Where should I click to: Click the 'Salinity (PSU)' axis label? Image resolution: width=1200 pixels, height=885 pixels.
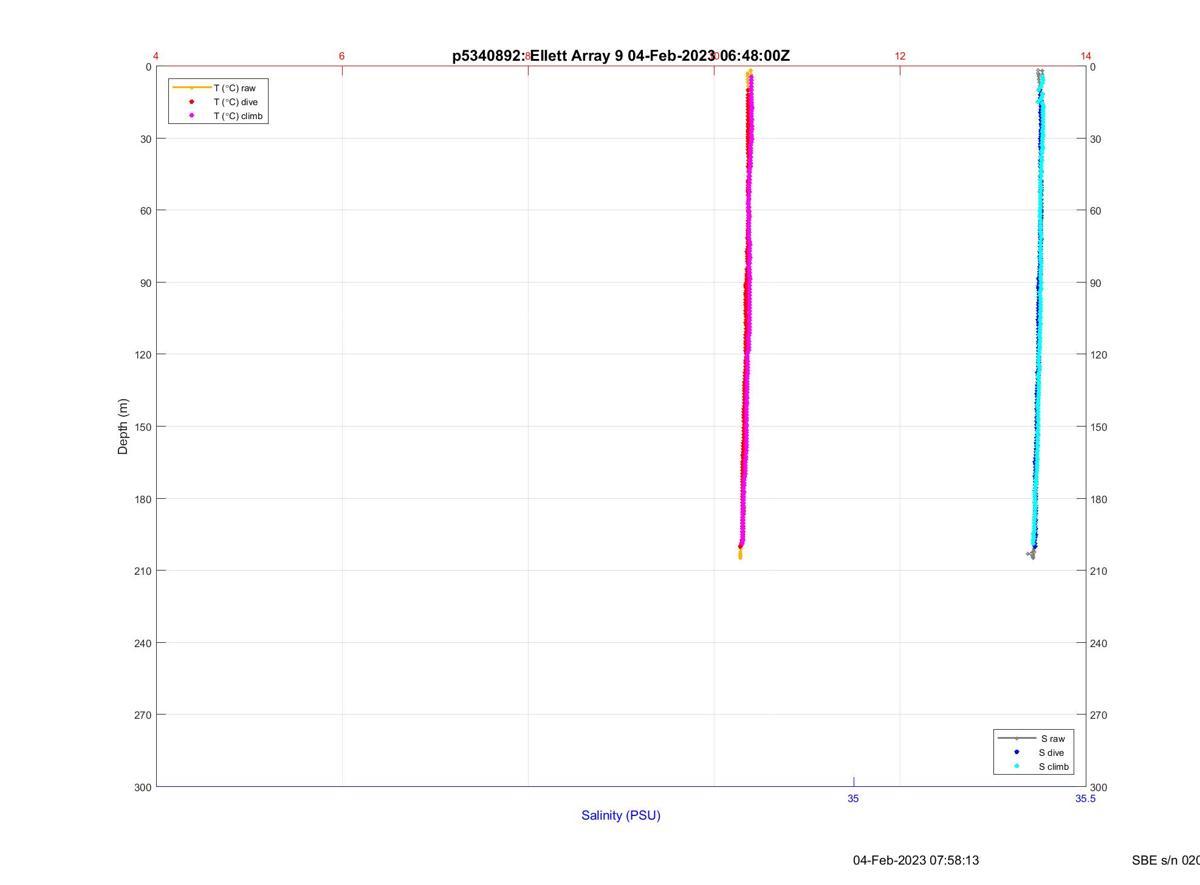coord(621,815)
